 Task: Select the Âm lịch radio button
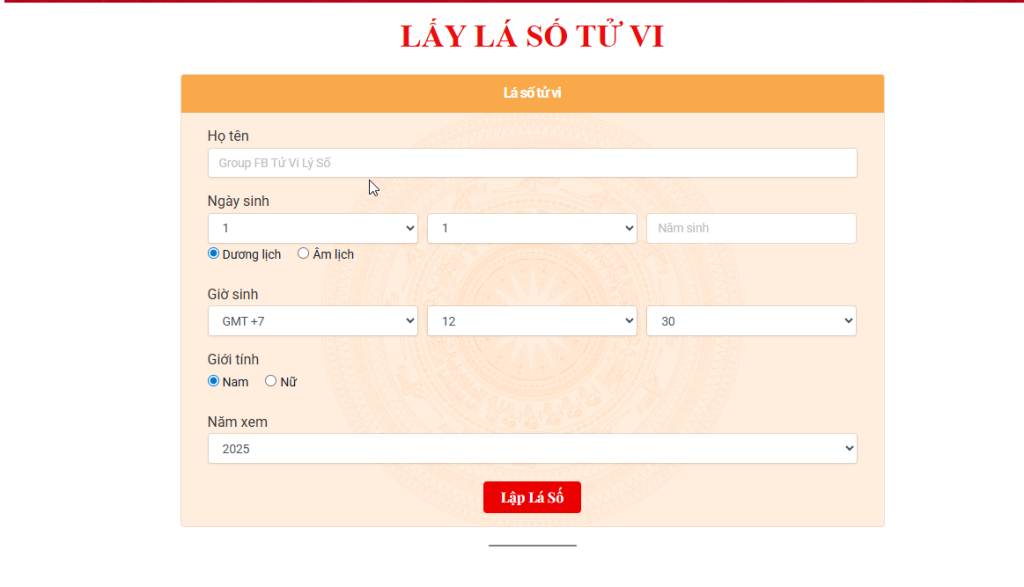pyautogui.click(x=304, y=254)
